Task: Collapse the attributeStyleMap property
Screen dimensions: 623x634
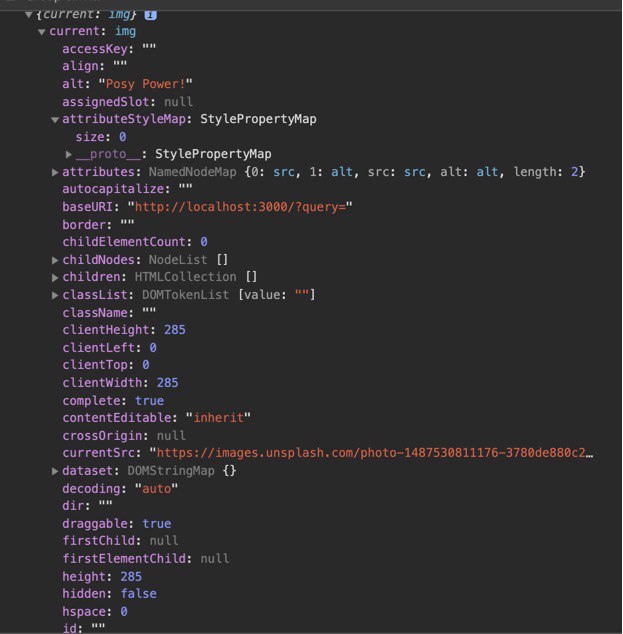Action: [x=55, y=120]
